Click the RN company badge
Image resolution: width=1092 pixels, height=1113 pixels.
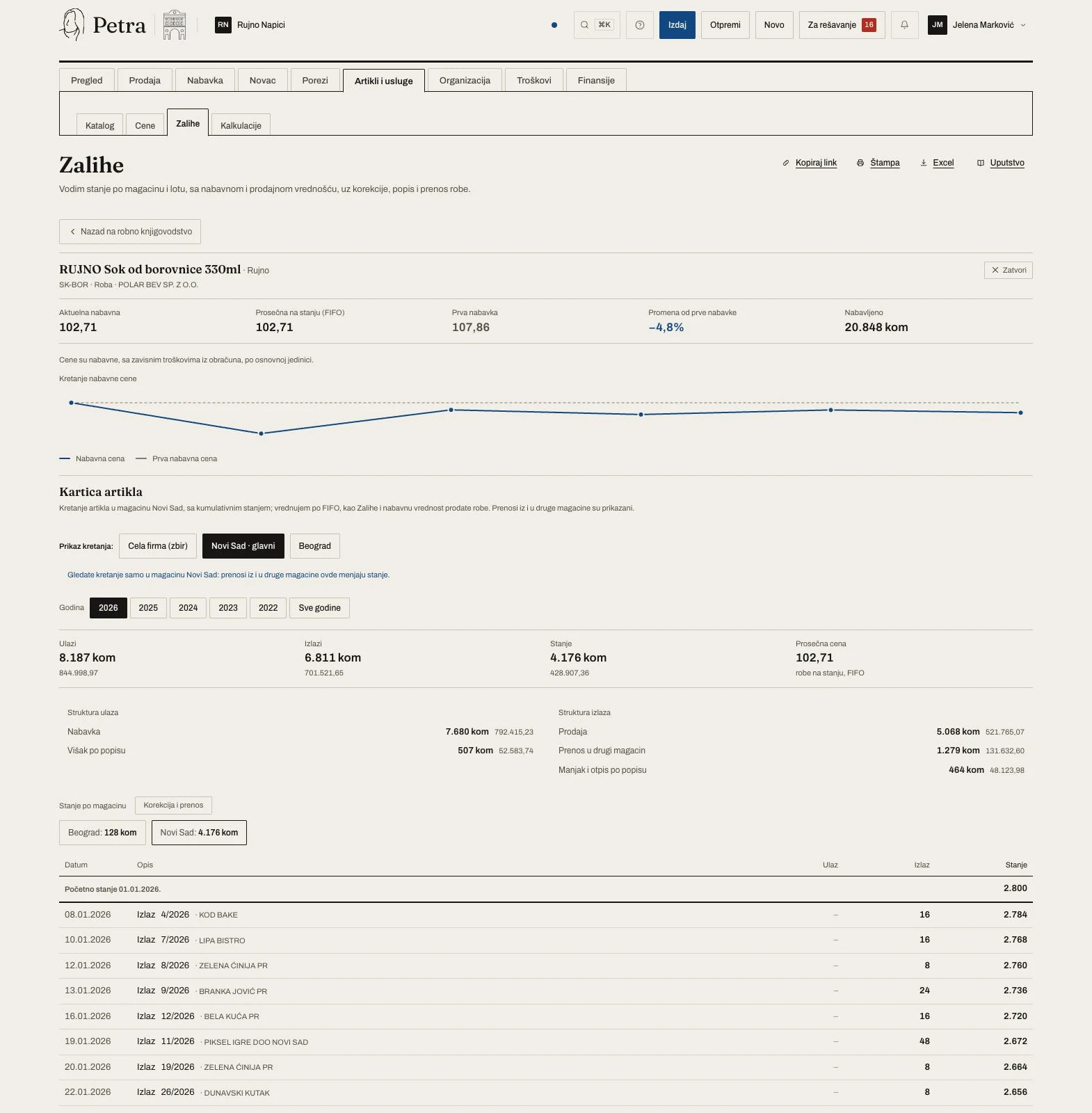coord(223,25)
